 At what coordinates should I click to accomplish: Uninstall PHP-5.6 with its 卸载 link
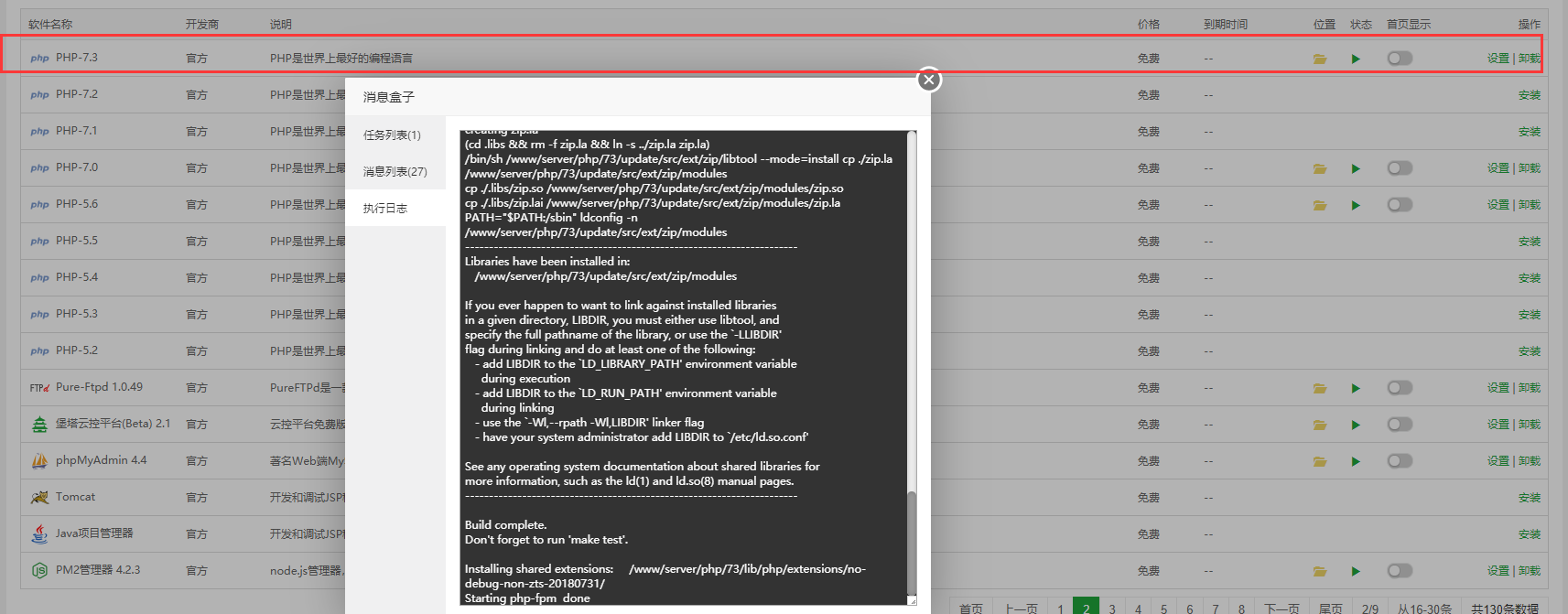pyautogui.click(x=1530, y=205)
